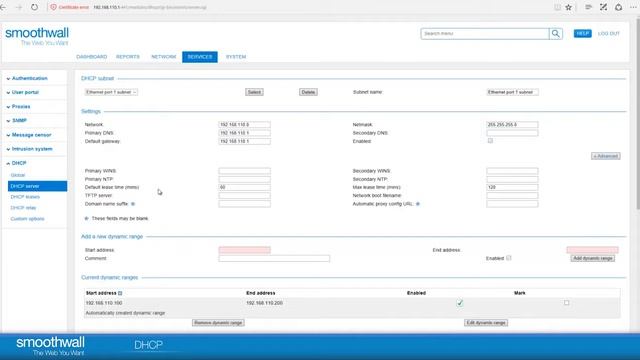640x360 pixels.
Task: Click the Comment input field
Action: [x=274, y=258]
